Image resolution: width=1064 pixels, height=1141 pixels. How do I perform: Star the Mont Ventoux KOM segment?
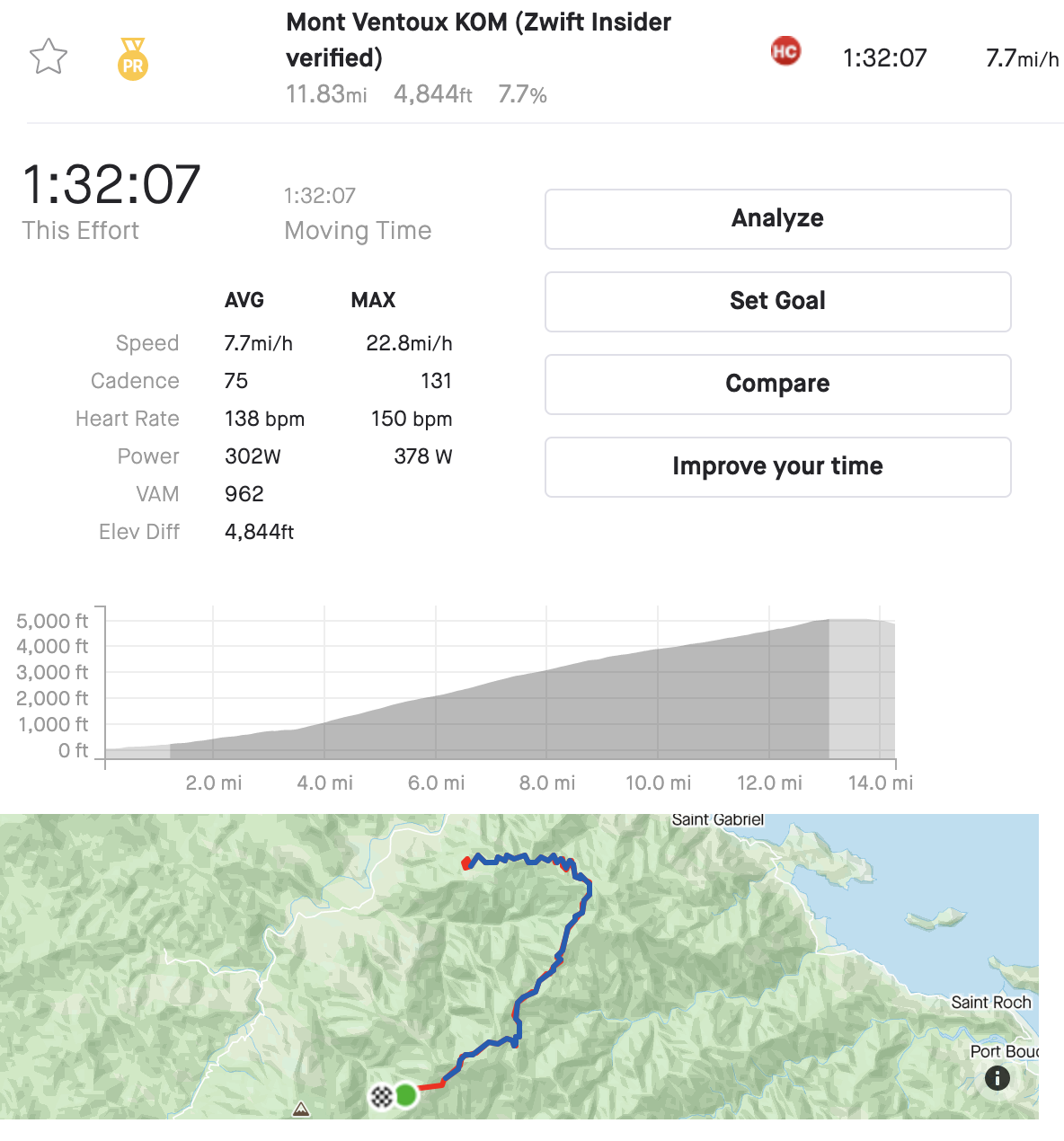tap(49, 57)
